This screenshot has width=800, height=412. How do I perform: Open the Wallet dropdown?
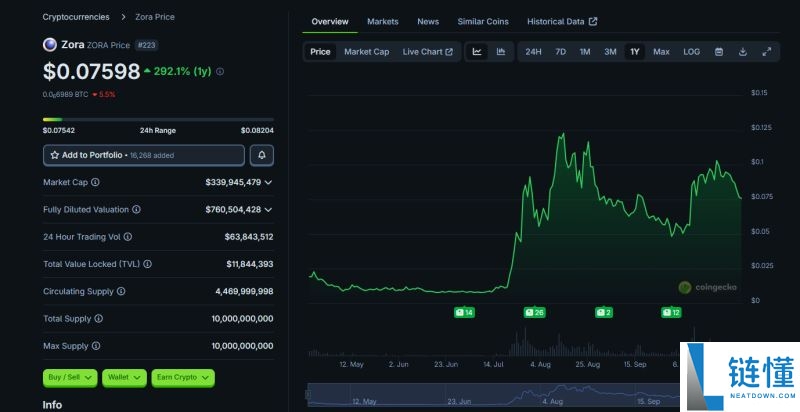pyautogui.click(x=124, y=377)
